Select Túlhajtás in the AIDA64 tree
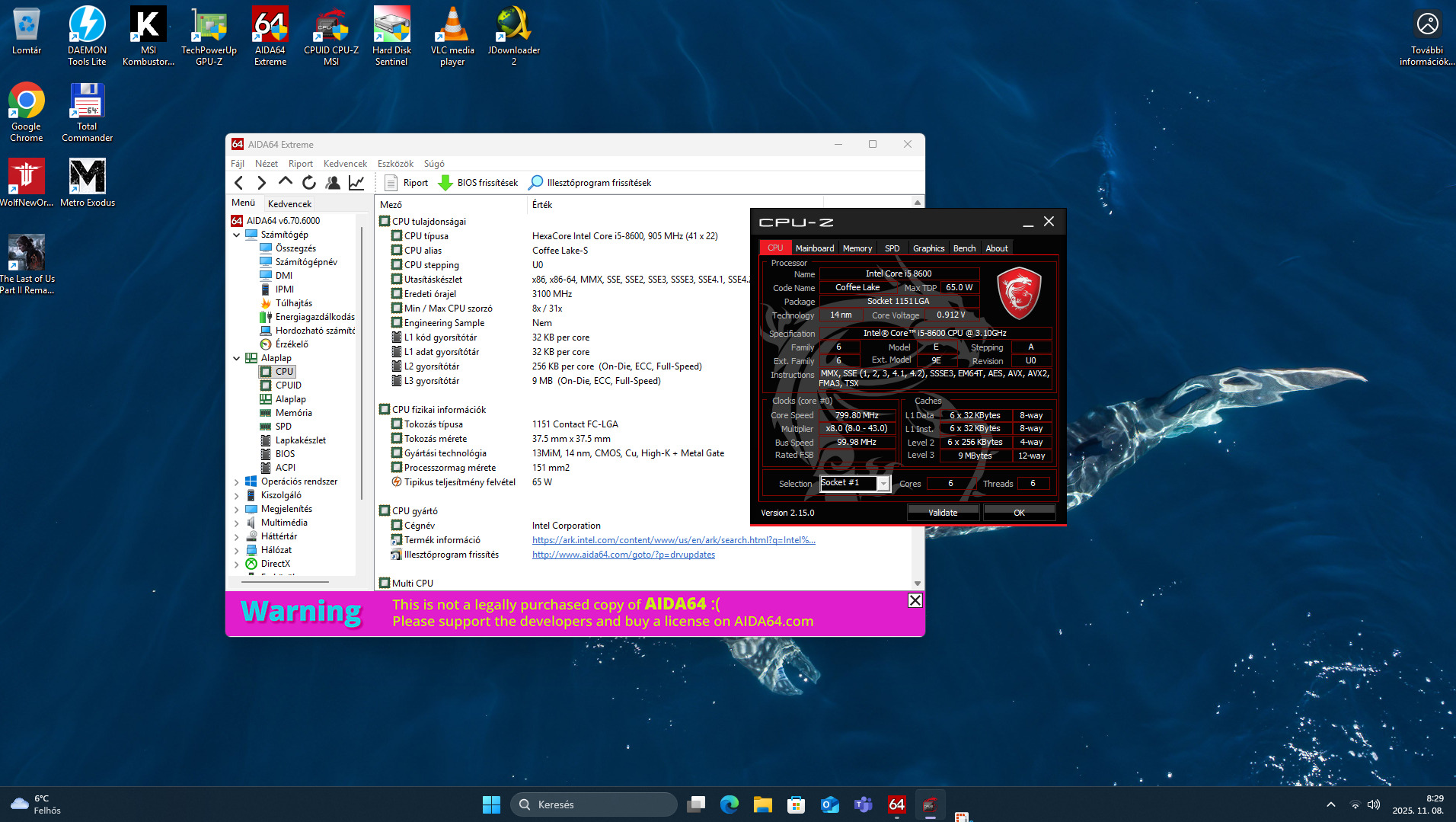This screenshot has width=1456, height=822. 294,303
